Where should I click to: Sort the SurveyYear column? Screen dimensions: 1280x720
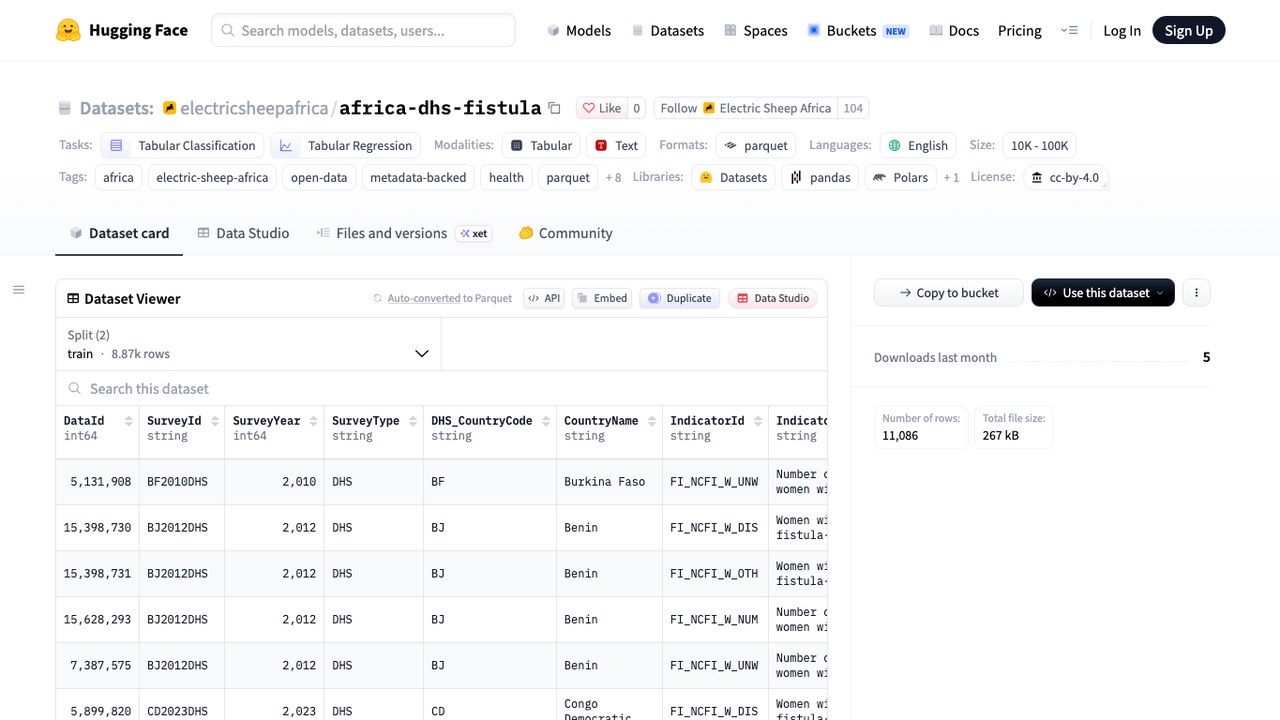[x=314, y=421]
